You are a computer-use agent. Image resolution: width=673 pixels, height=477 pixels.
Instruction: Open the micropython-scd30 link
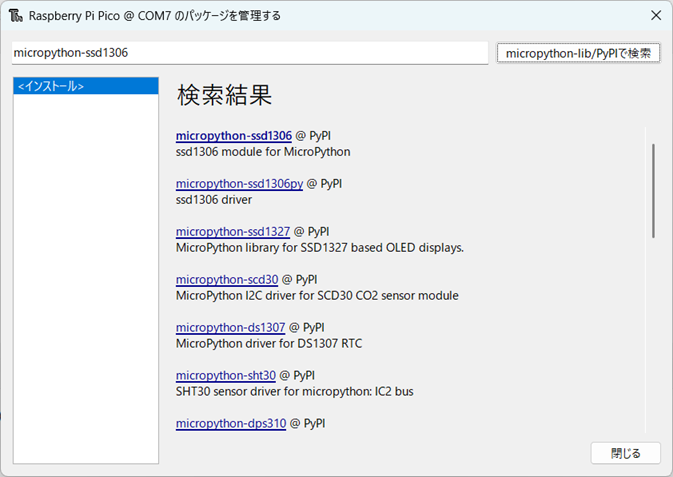point(227,280)
